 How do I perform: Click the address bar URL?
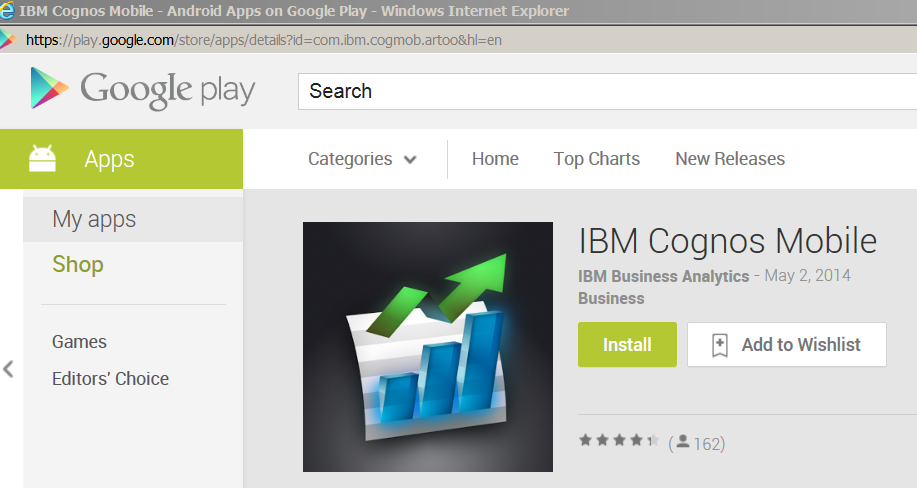pos(264,40)
